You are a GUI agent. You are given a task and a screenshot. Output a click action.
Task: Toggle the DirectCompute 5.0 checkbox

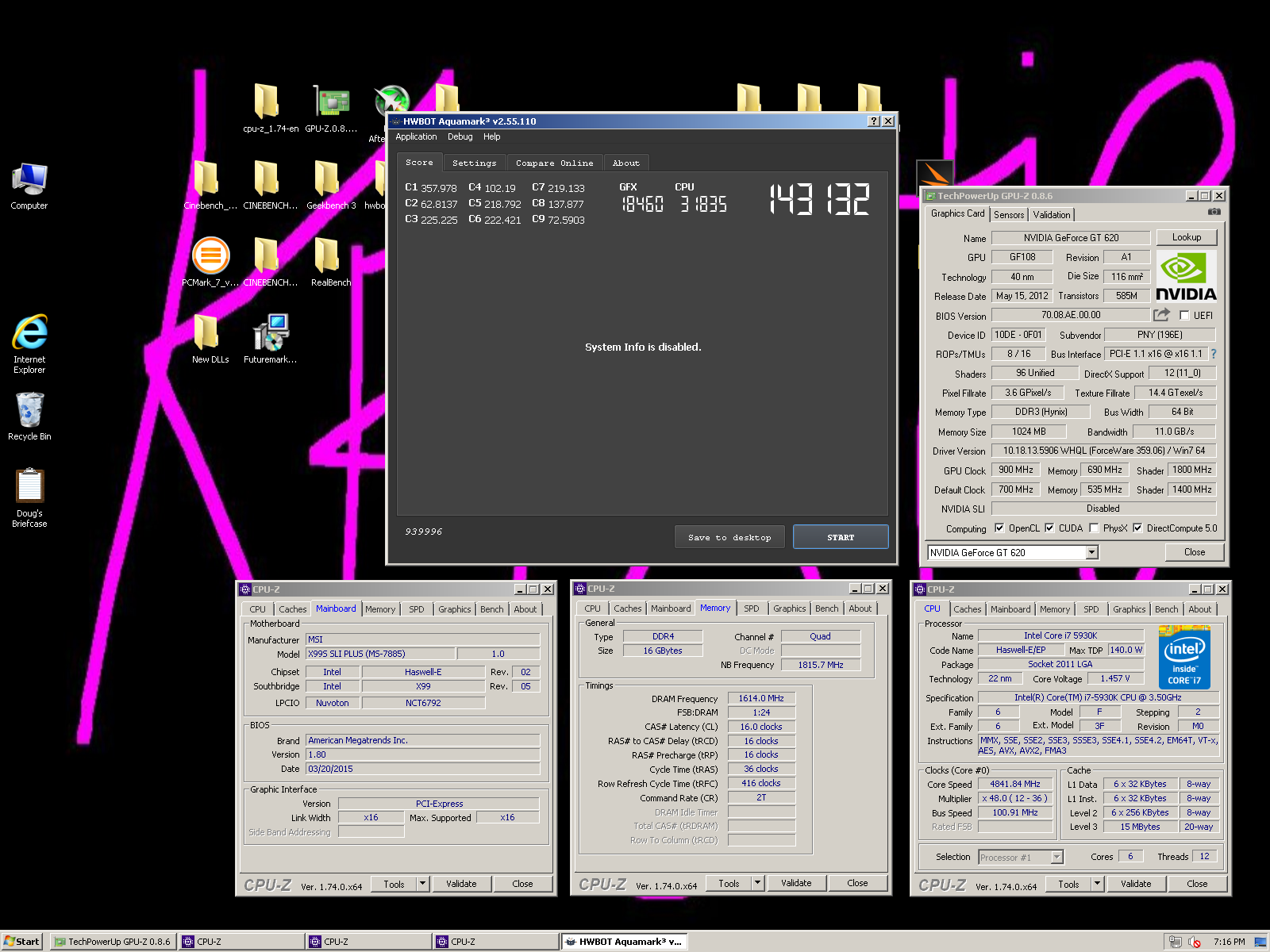point(1137,528)
